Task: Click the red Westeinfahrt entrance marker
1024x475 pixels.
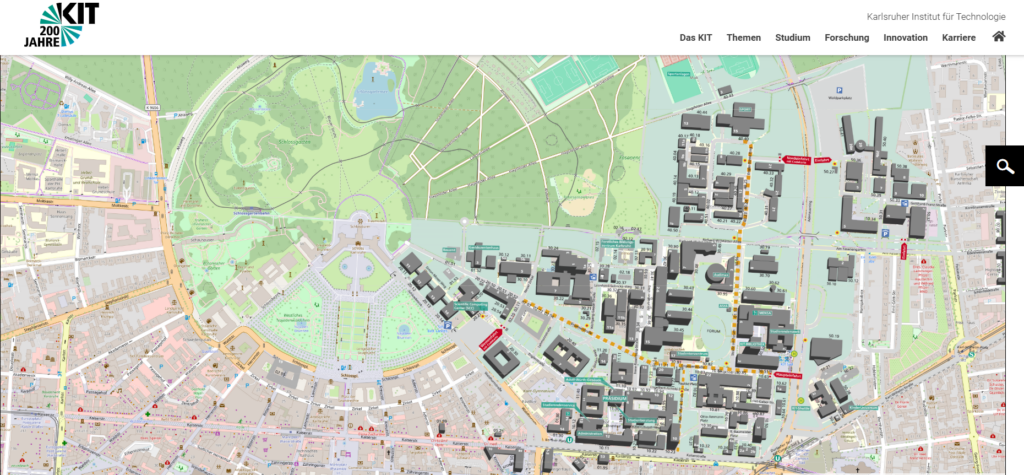Action: pyautogui.click(x=490, y=340)
